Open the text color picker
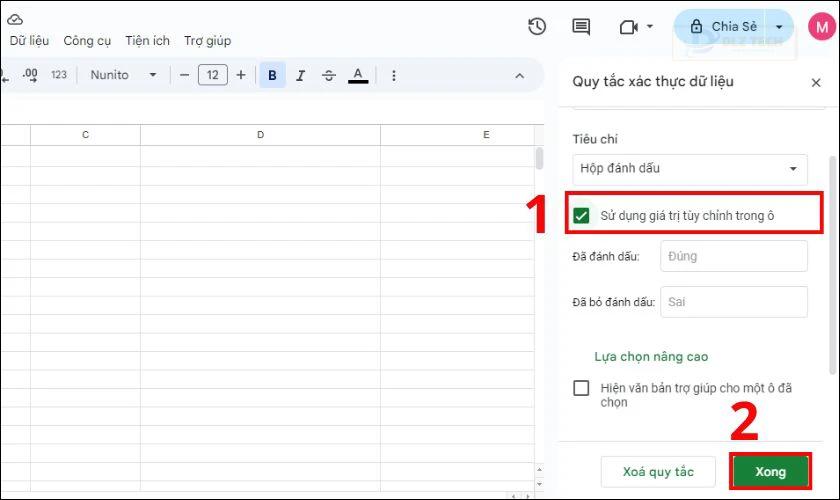The image size is (840, 500). point(358,76)
